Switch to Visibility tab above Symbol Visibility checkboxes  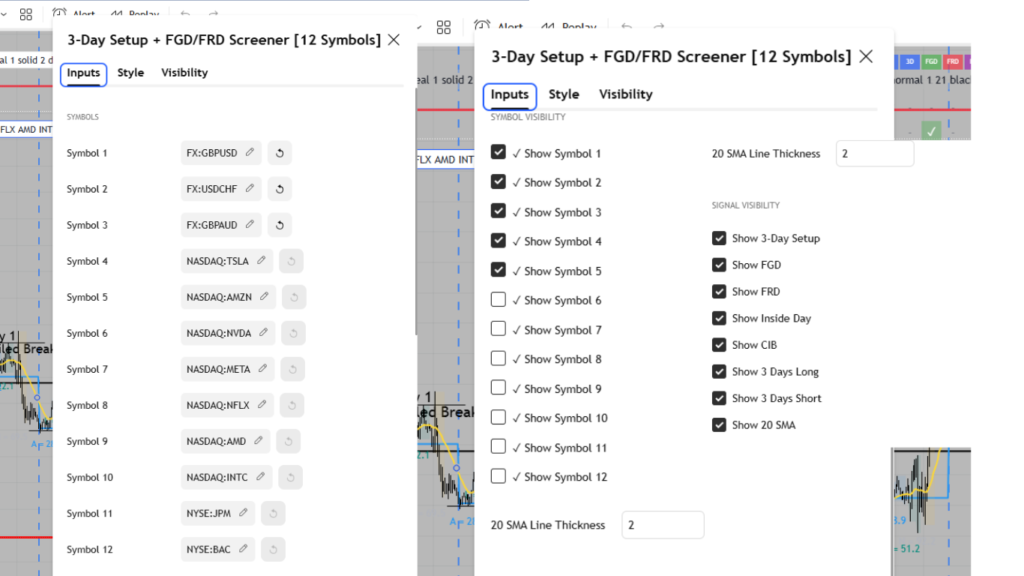click(625, 95)
